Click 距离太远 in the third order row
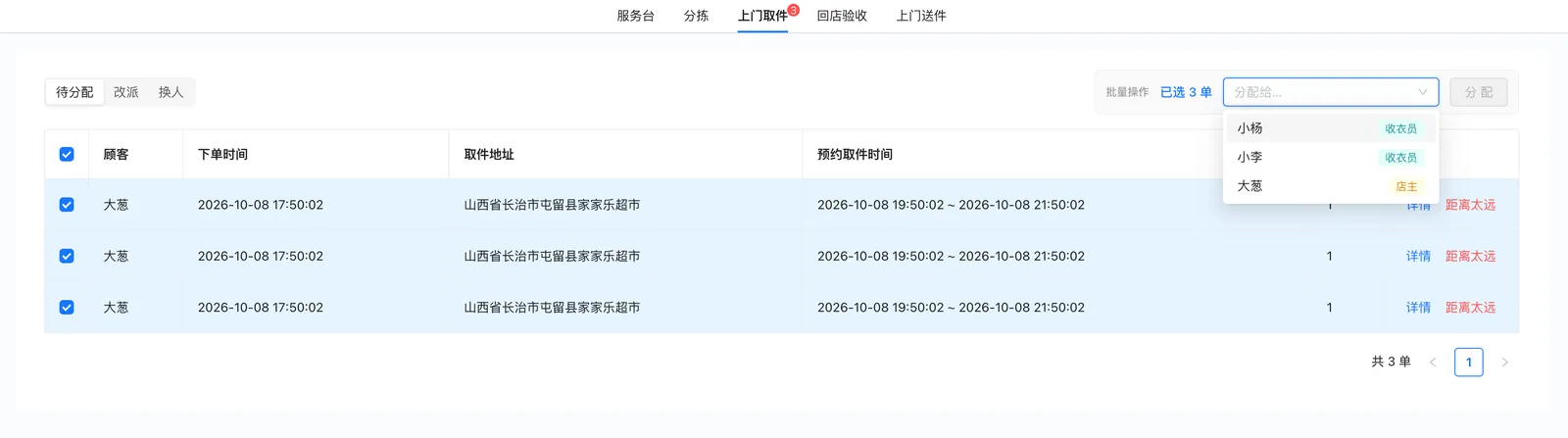The height and width of the screenshot is (438, 1568). [x=1470, y=307]
